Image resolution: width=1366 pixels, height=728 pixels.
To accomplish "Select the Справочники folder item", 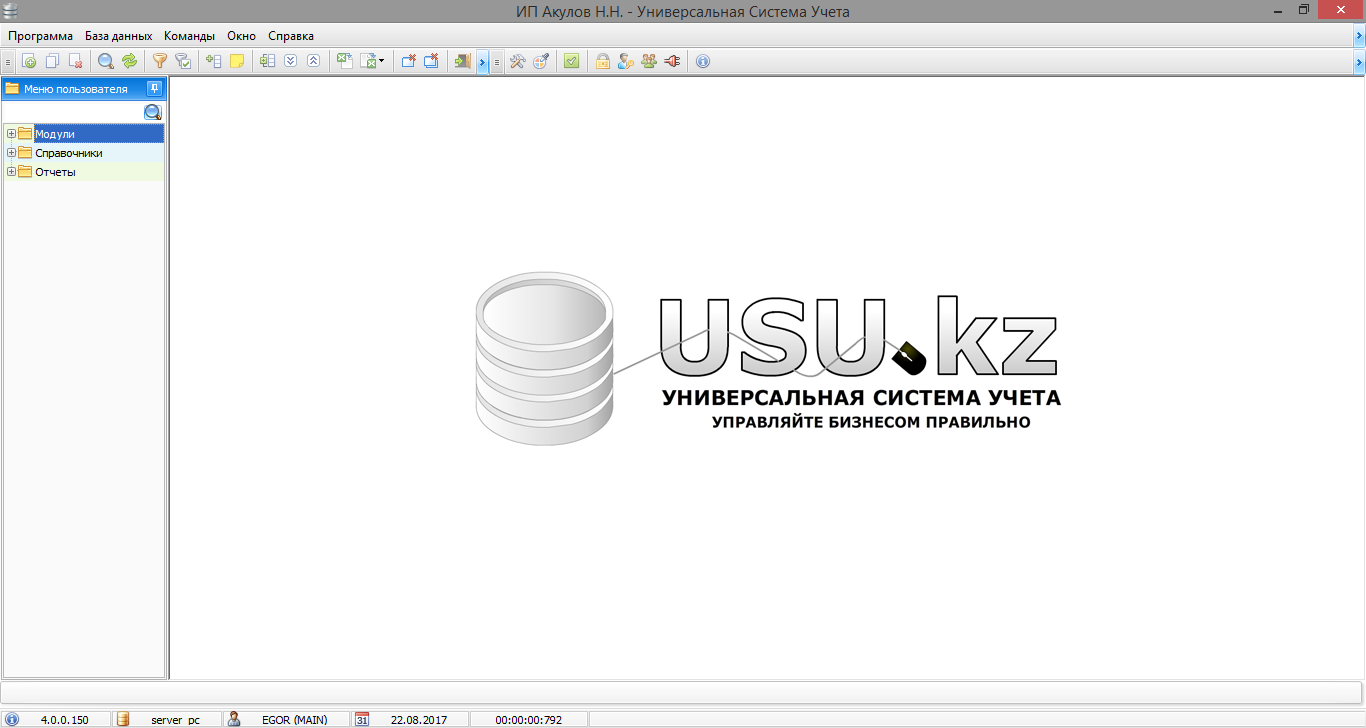I will 69,153.
